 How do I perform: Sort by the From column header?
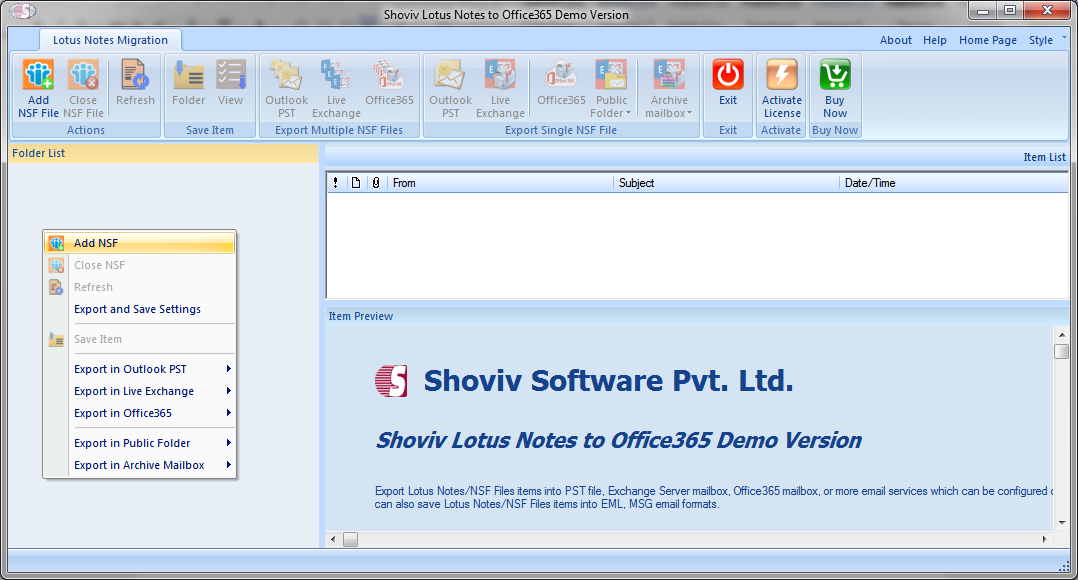500,183
